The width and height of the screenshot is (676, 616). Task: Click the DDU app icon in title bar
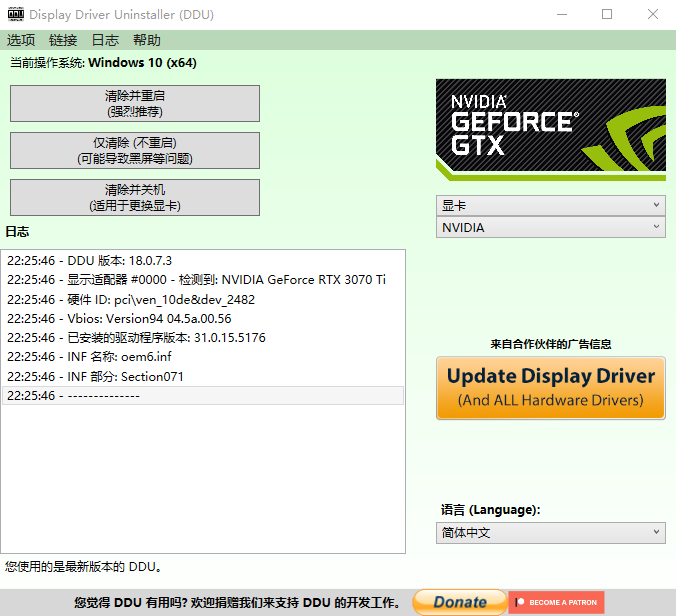(16, 14)
